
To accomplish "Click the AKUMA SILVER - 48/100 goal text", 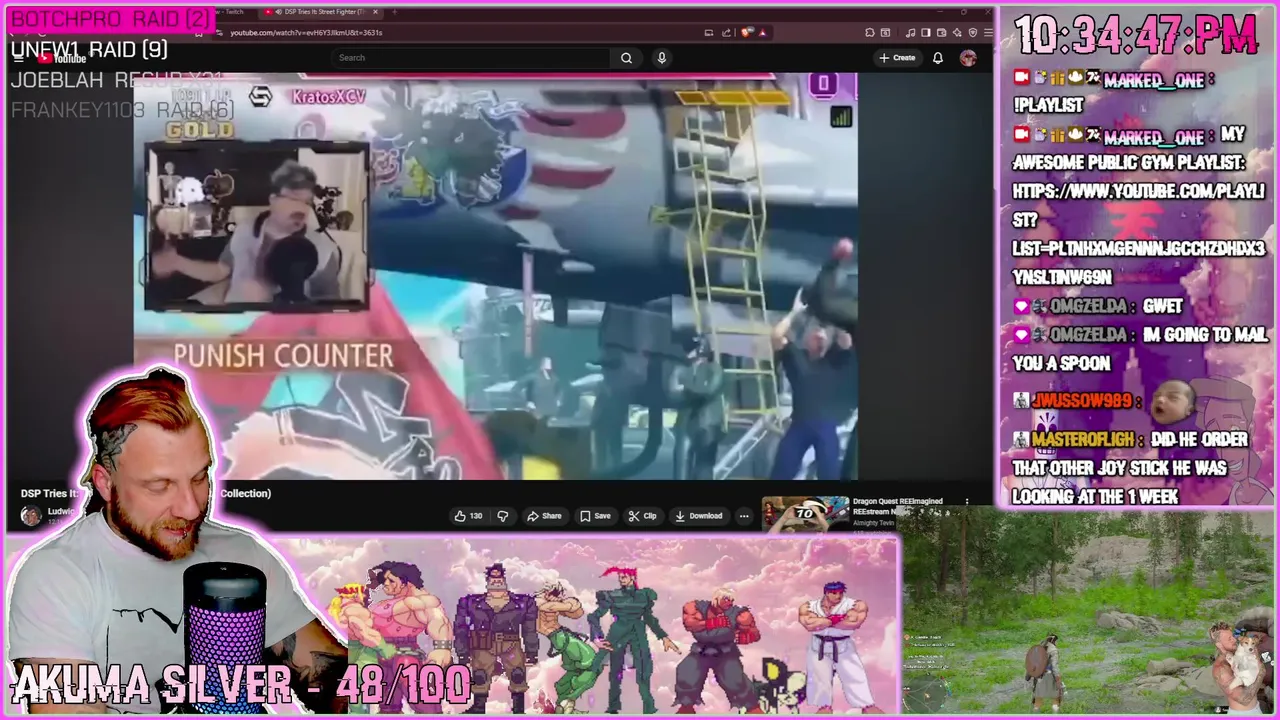I will click(x=241, y=685).
